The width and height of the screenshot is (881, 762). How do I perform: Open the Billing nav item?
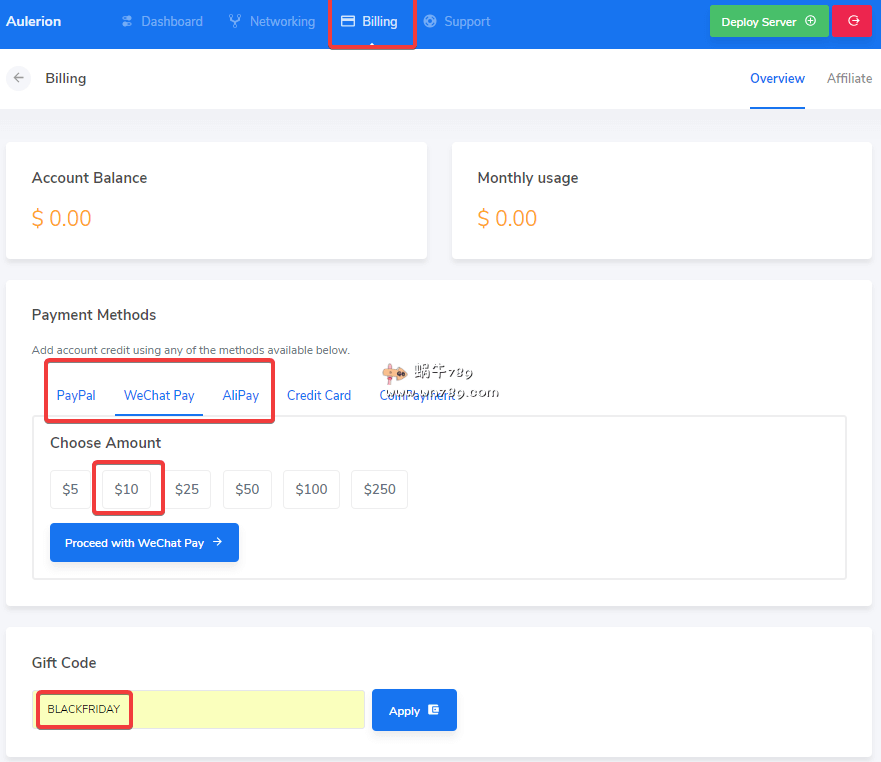(x=369, y=21)
